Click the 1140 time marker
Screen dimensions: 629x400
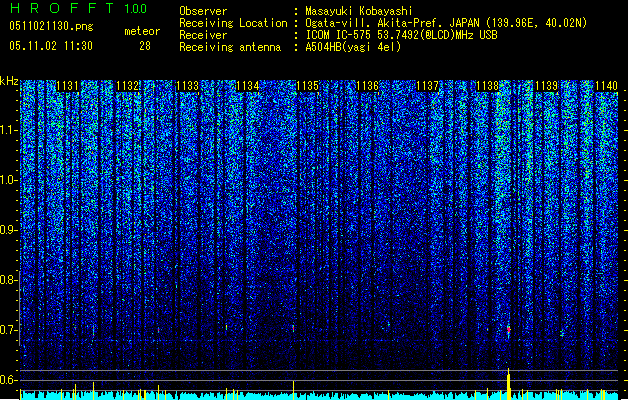point(607,86)
